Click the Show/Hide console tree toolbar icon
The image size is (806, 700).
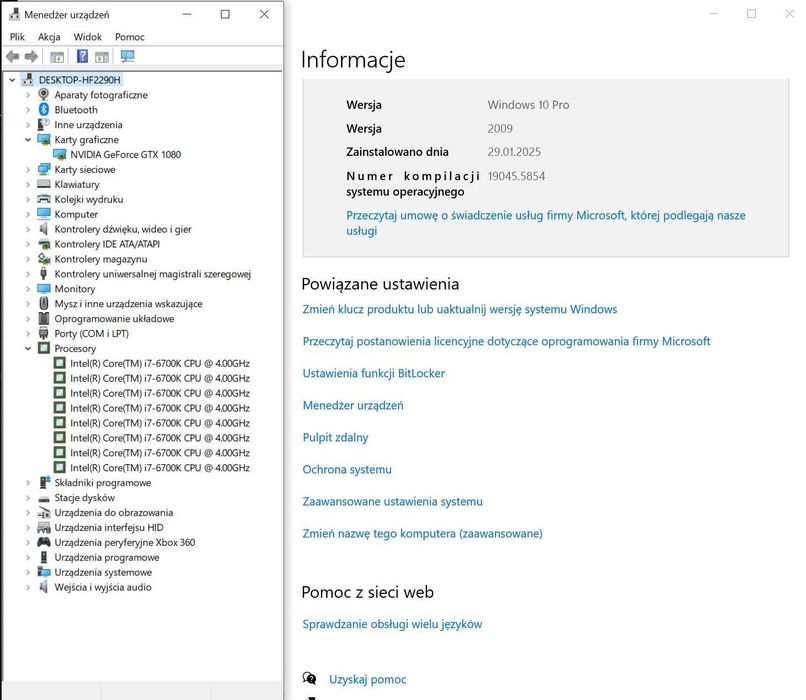[x=57, y=57]
